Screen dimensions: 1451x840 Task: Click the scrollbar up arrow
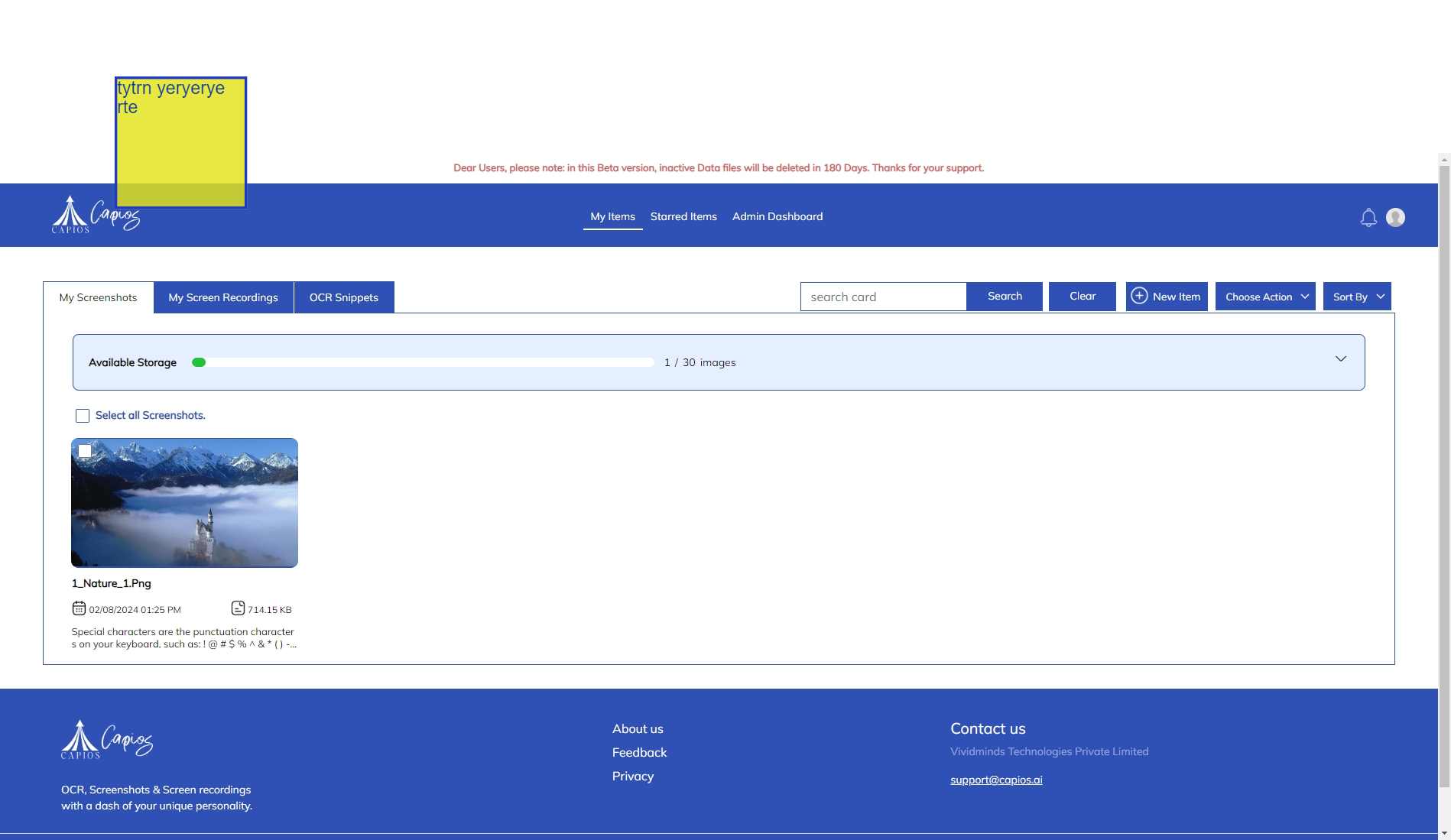click(1444, 160)
